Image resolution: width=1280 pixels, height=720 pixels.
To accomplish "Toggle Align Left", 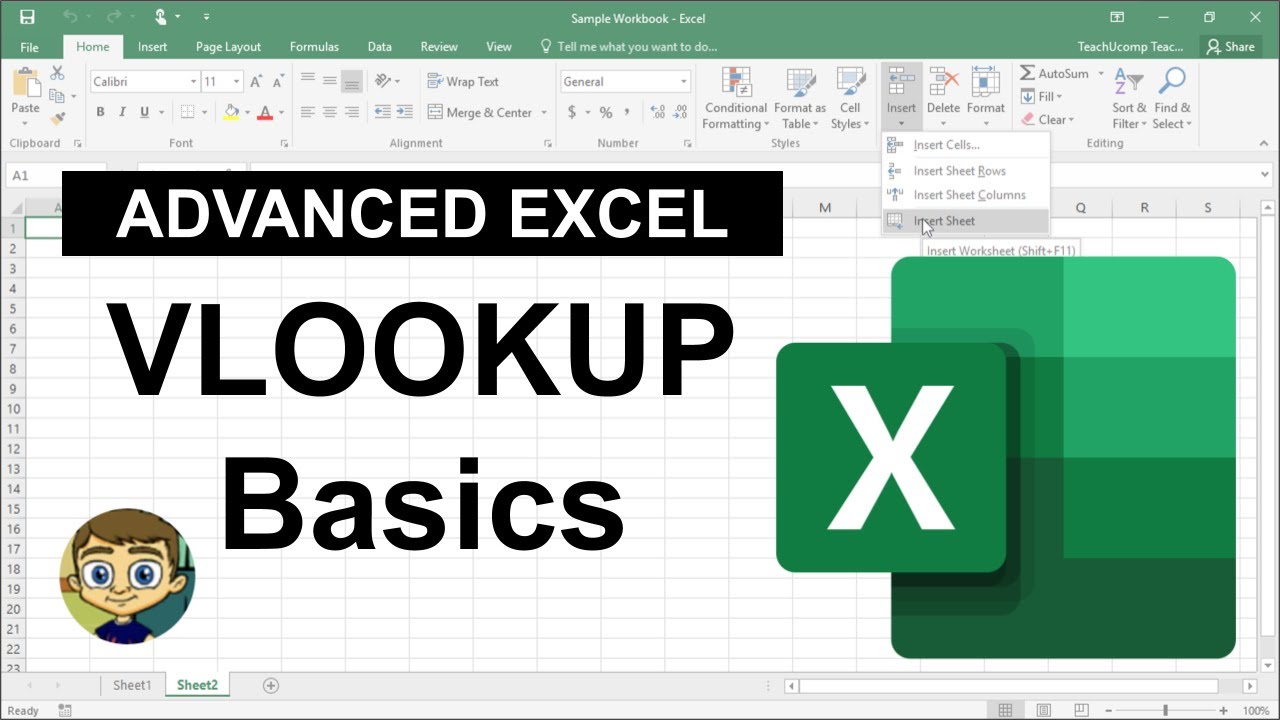I will 307,112.
